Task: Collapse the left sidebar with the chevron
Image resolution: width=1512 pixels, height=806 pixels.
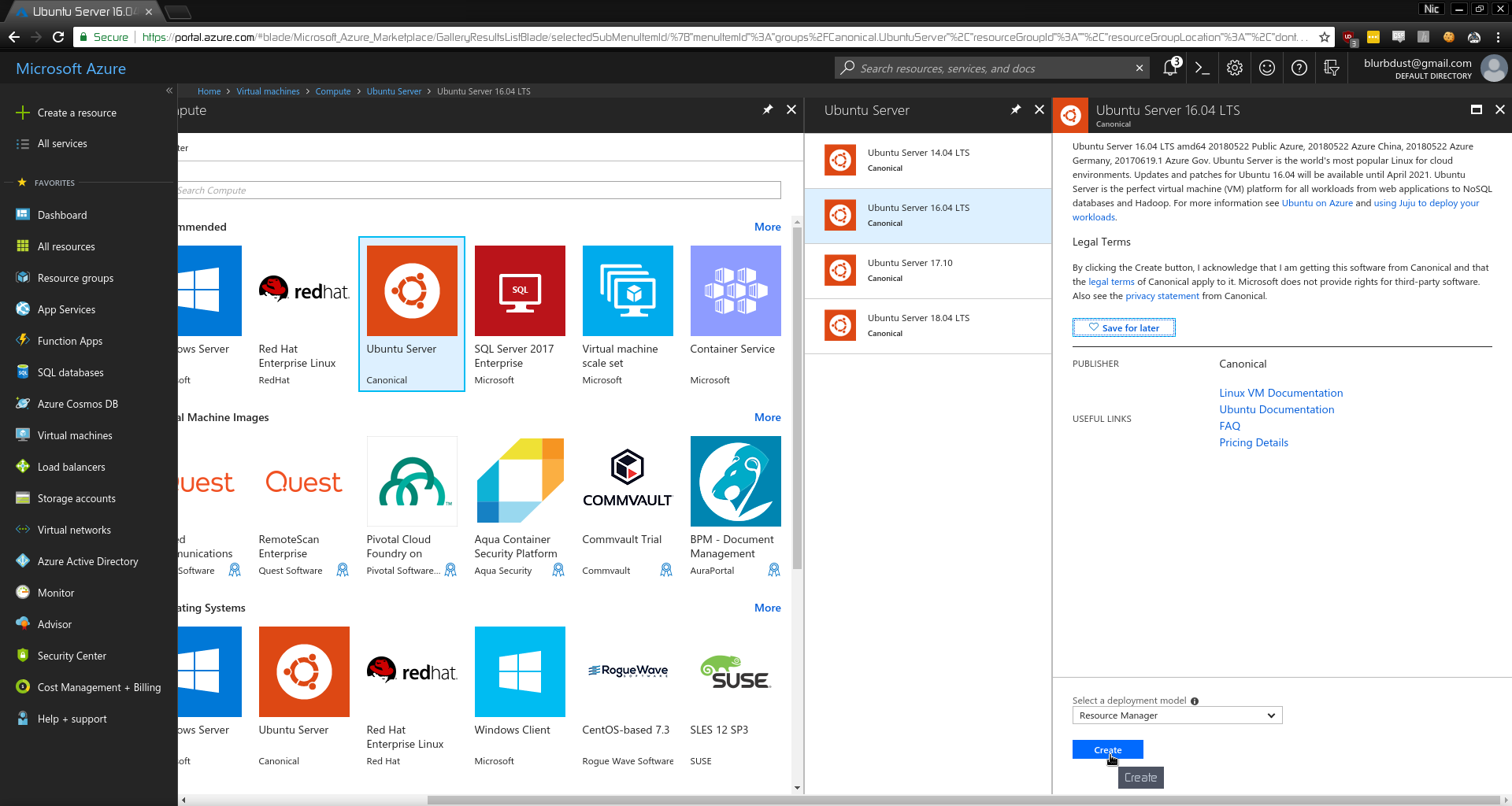Action: pos(169,91)
